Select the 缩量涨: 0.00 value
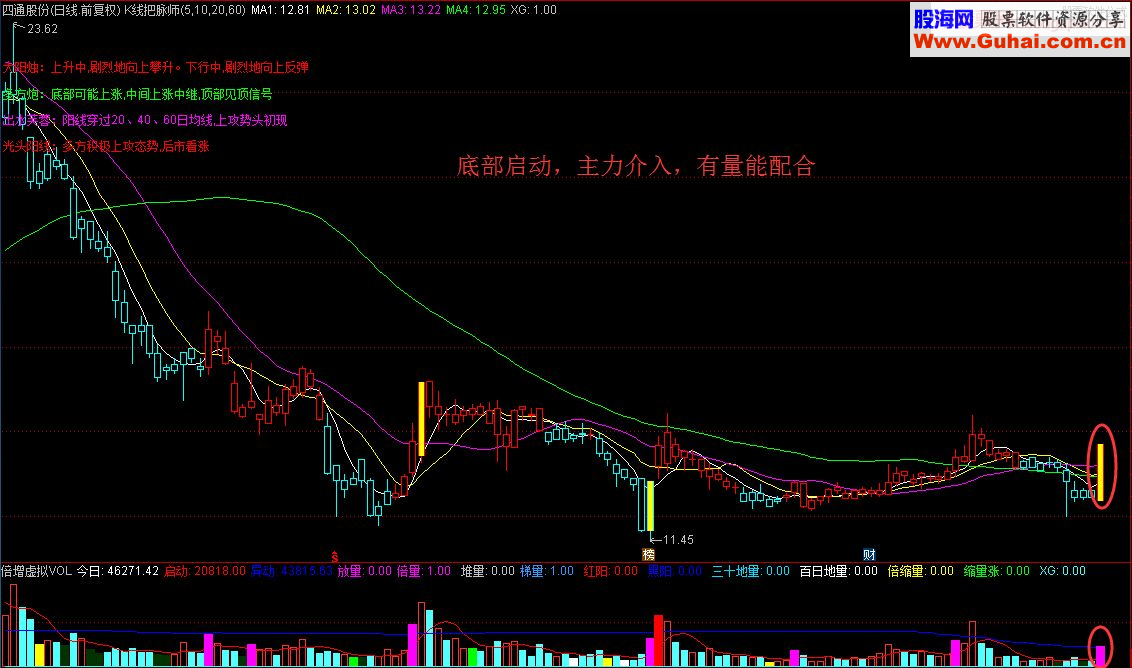The height and width of the screenshot is (668, 1132). [997, 571]
